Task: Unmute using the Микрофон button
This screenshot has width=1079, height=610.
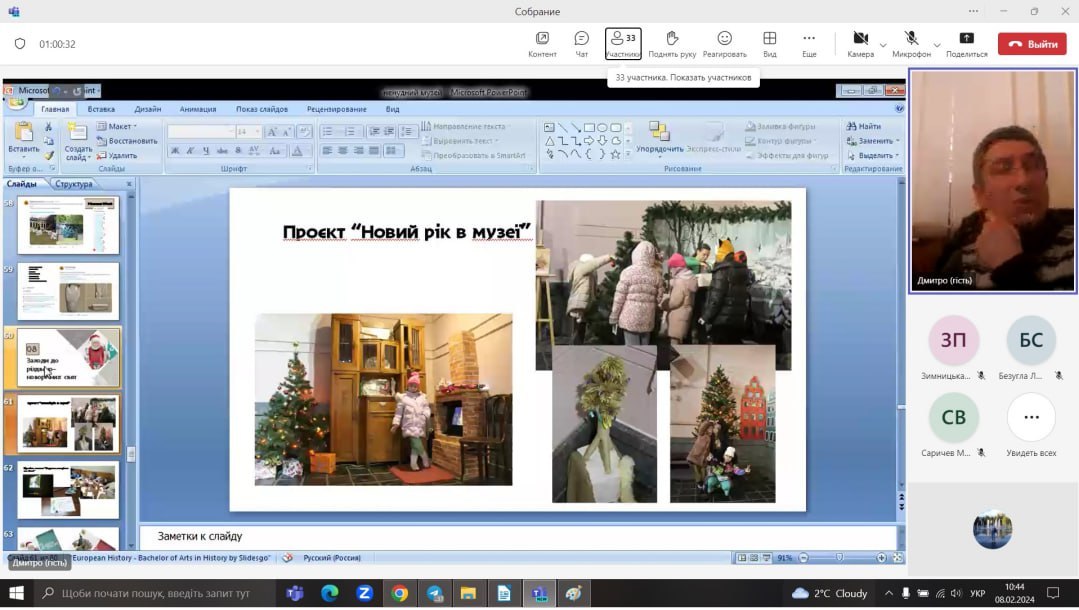Action: click(x=911, y=43)
